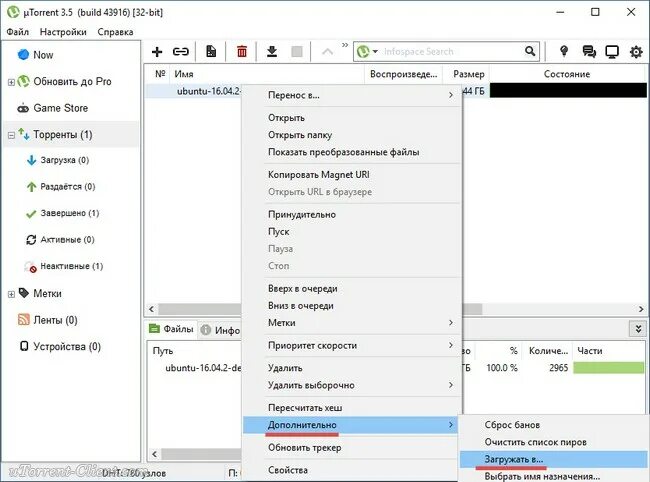Viewport: 650px width, 482px height.
Task: Click the Размер column header
Action: 469,74
